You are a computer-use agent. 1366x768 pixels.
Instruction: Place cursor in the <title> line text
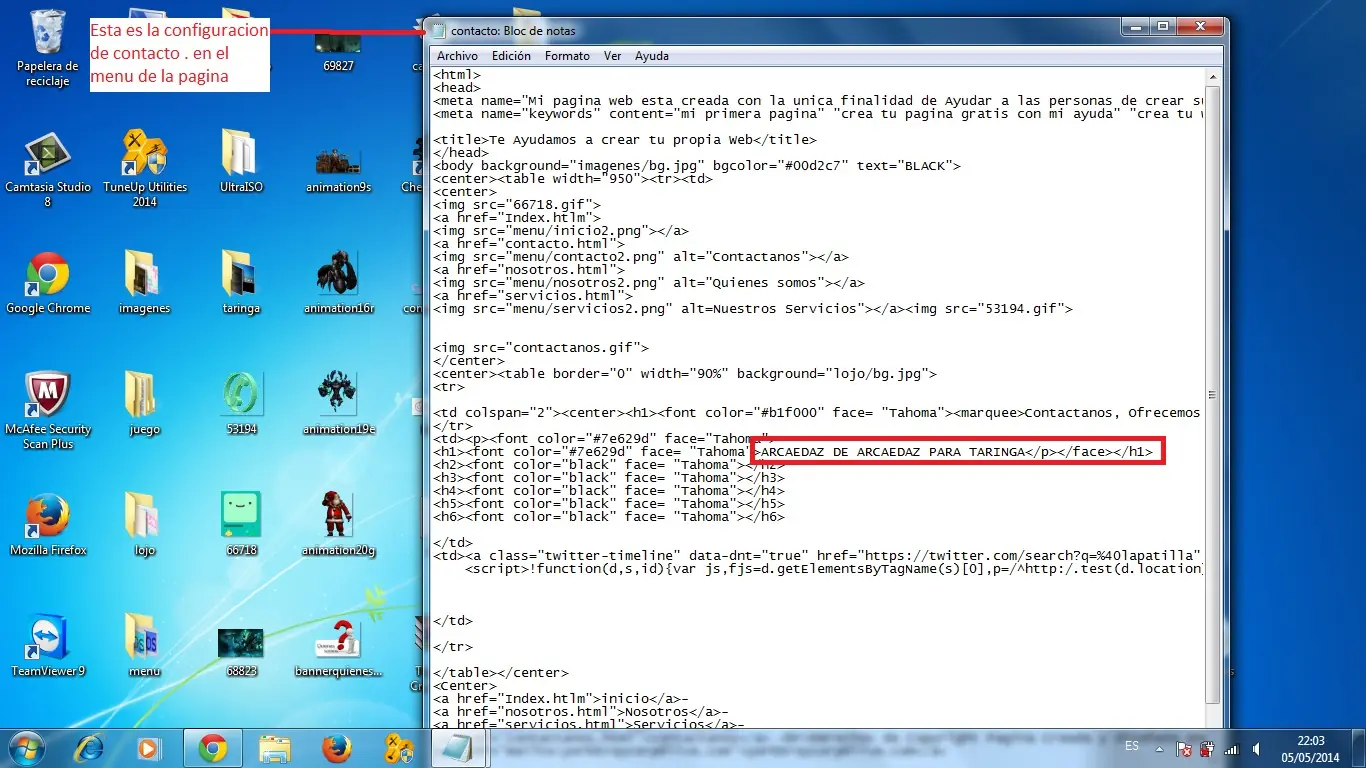click(624, 140)
